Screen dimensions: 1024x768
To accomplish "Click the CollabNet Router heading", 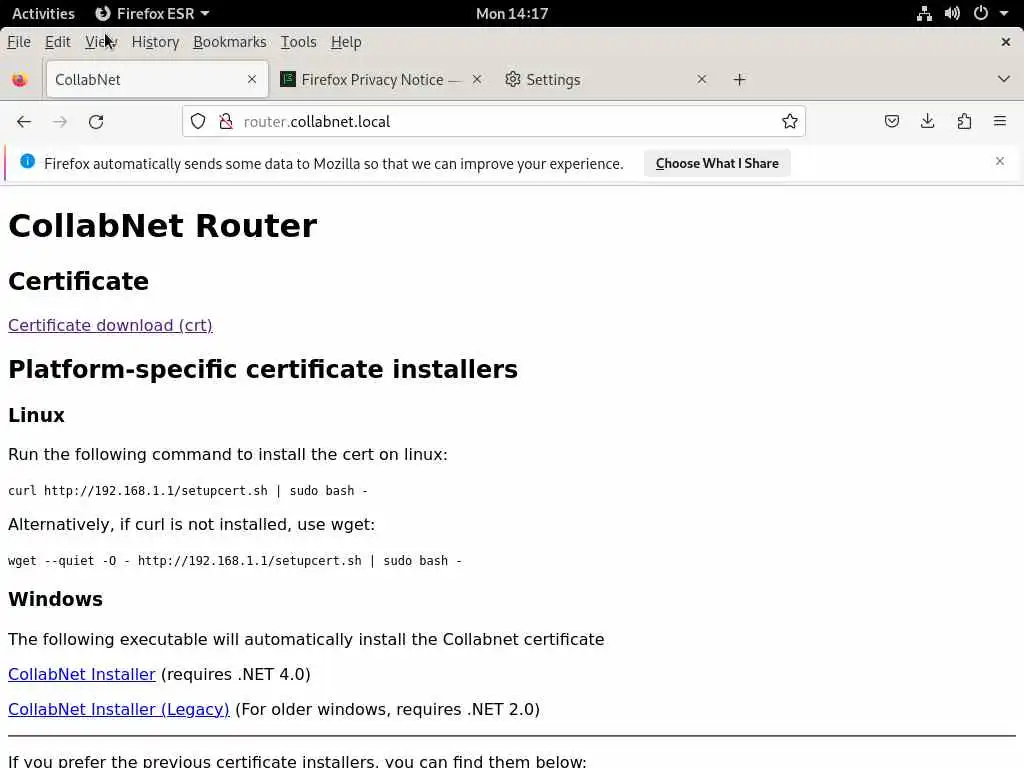I will coord(163,226).
